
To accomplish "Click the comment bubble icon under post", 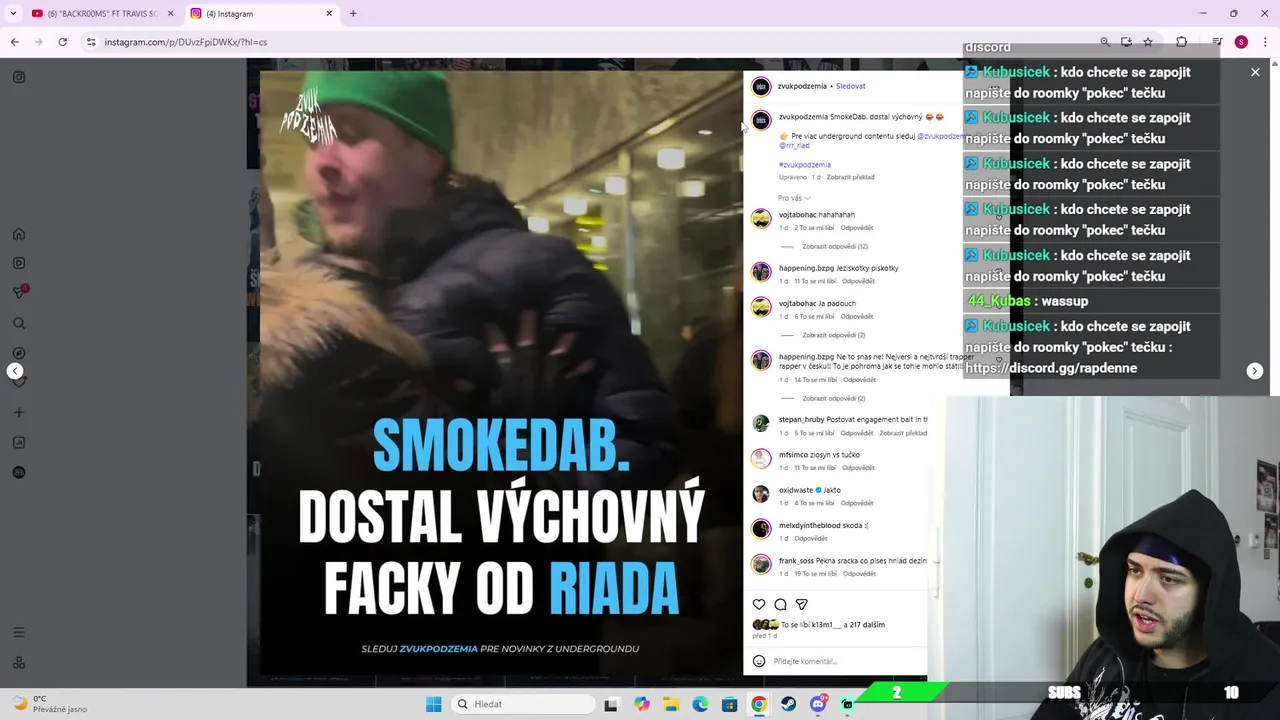I will coord(780,604).
